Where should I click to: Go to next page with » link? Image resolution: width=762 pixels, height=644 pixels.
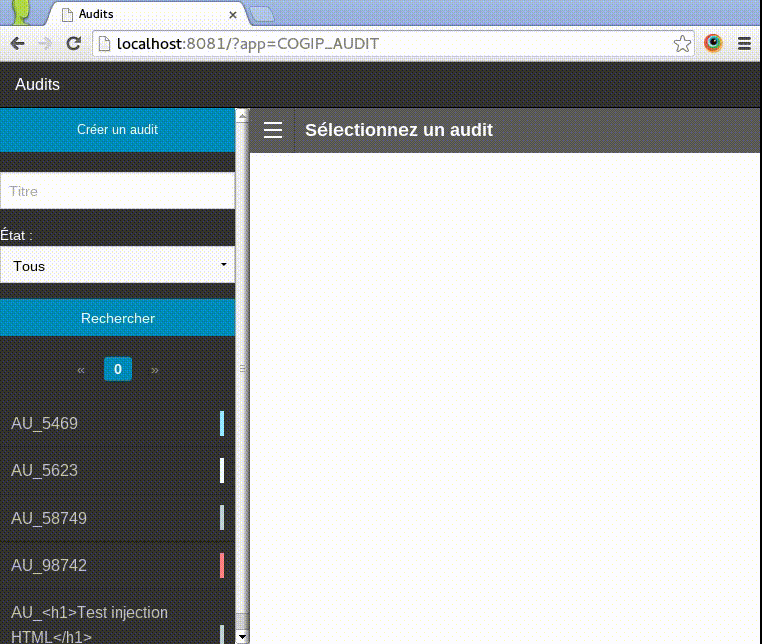click(x=155, y=370)
